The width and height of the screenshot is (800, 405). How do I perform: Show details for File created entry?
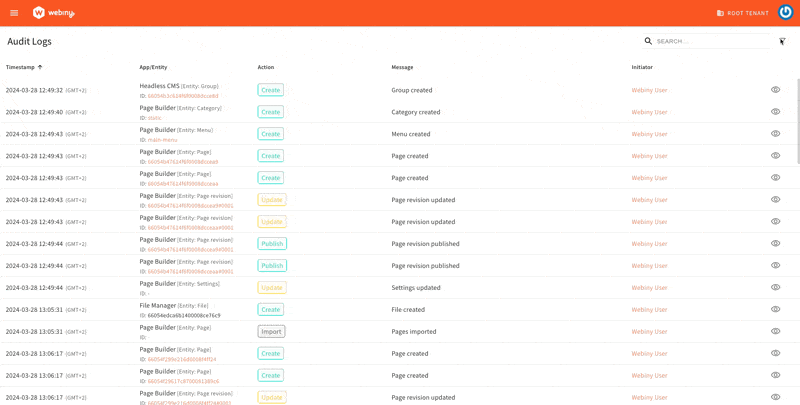click(775, 310)
